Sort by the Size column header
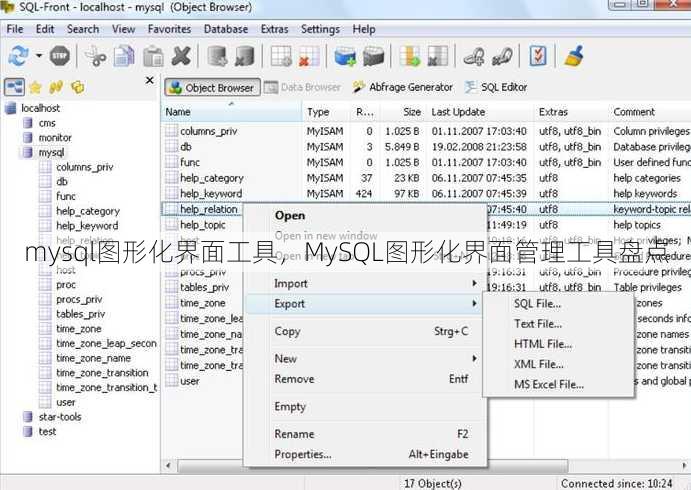691x490 pixels. coord(402,112)
